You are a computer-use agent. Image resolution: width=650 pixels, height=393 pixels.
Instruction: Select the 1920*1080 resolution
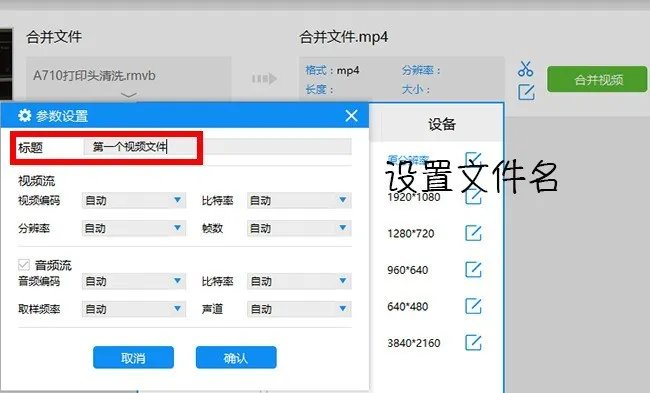[414, 197]
